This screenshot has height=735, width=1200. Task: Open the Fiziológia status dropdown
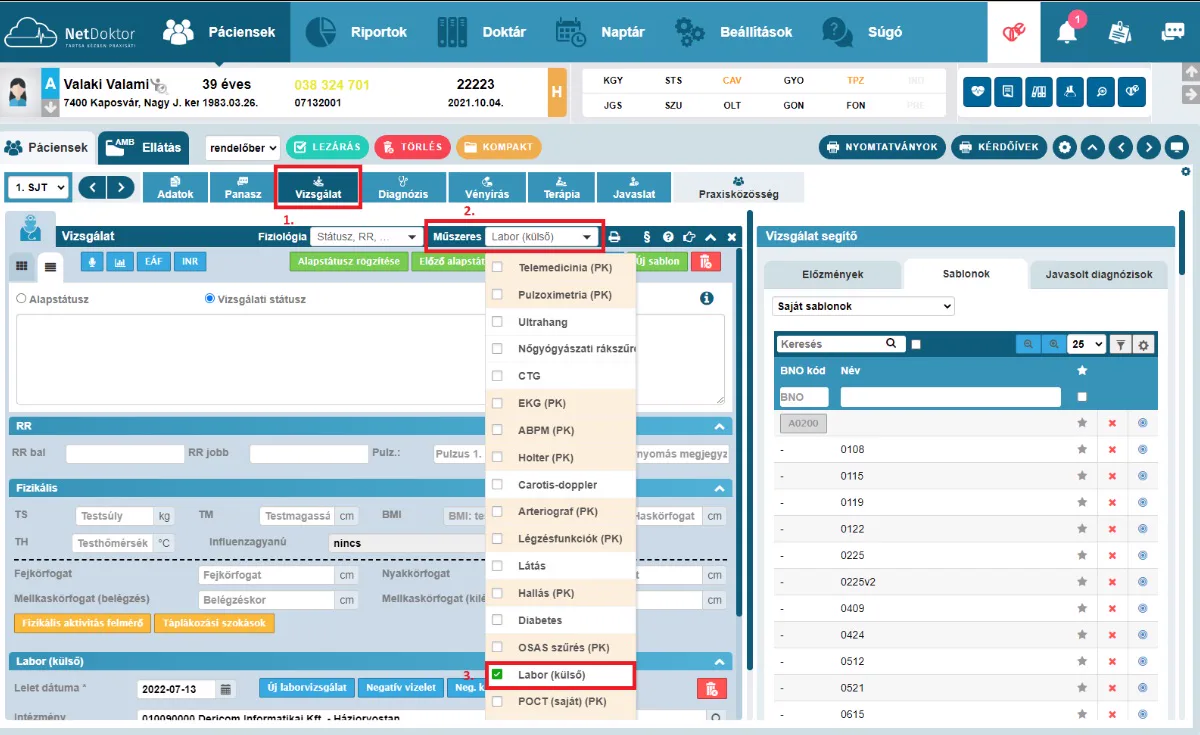pyautogui.click(x=366, y=237)
